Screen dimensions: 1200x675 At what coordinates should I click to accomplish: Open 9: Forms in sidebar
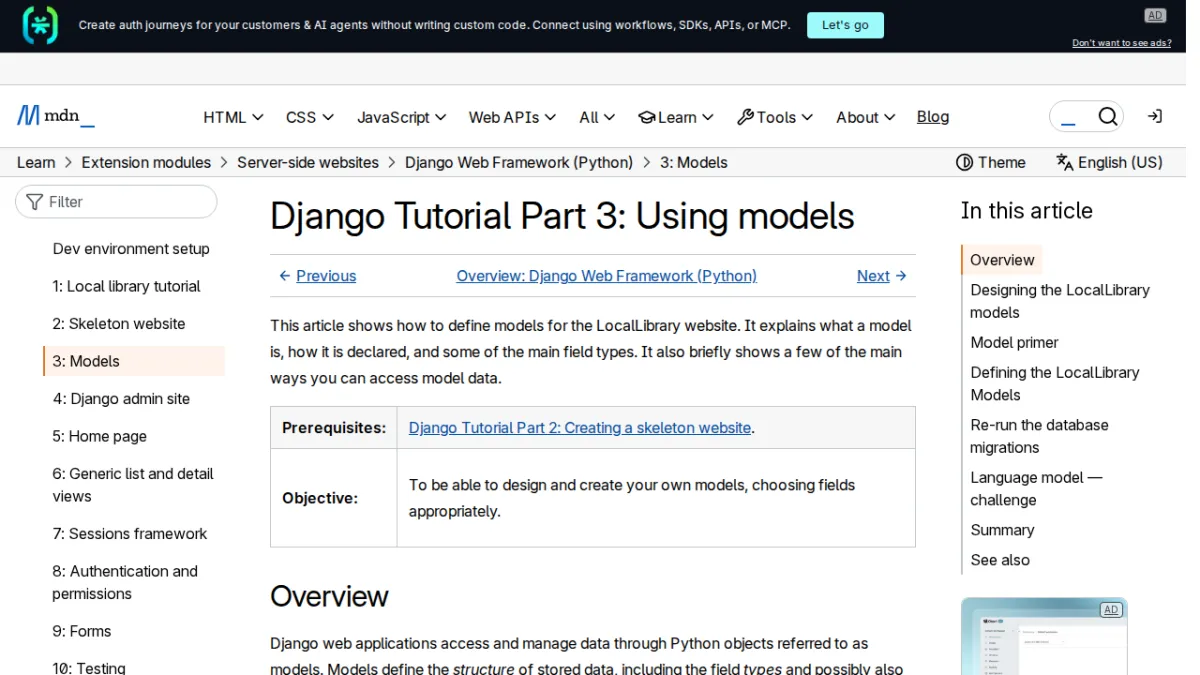[82, 631]
